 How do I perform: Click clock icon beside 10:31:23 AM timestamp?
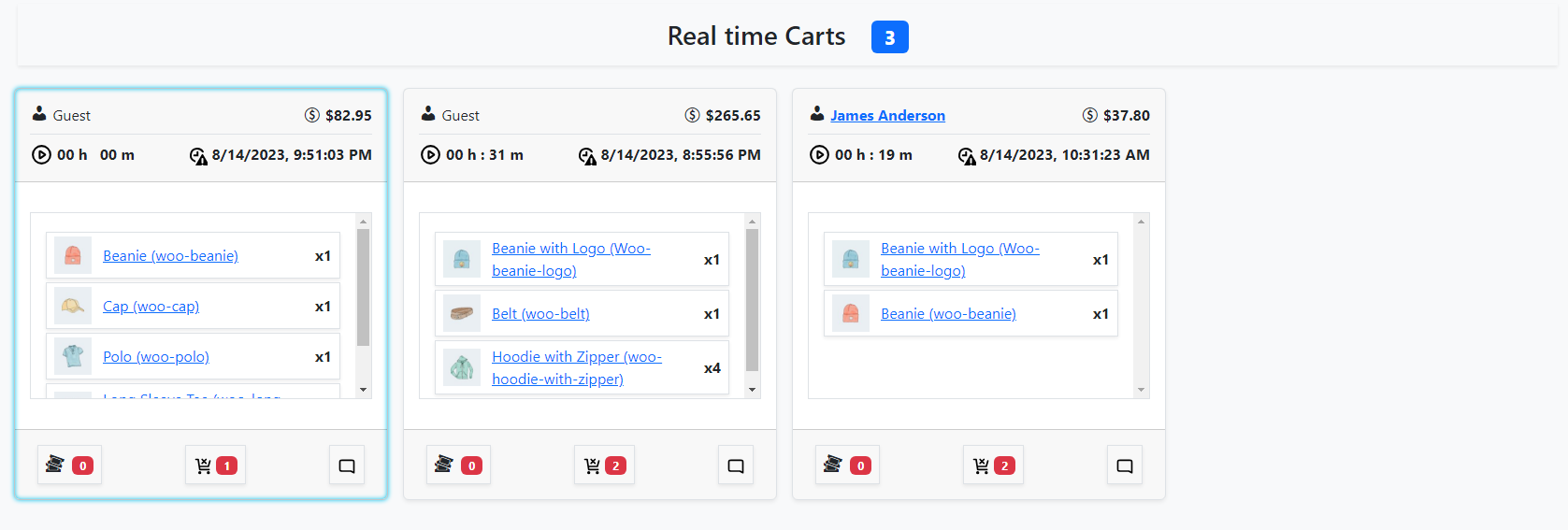tap(967, 156)
